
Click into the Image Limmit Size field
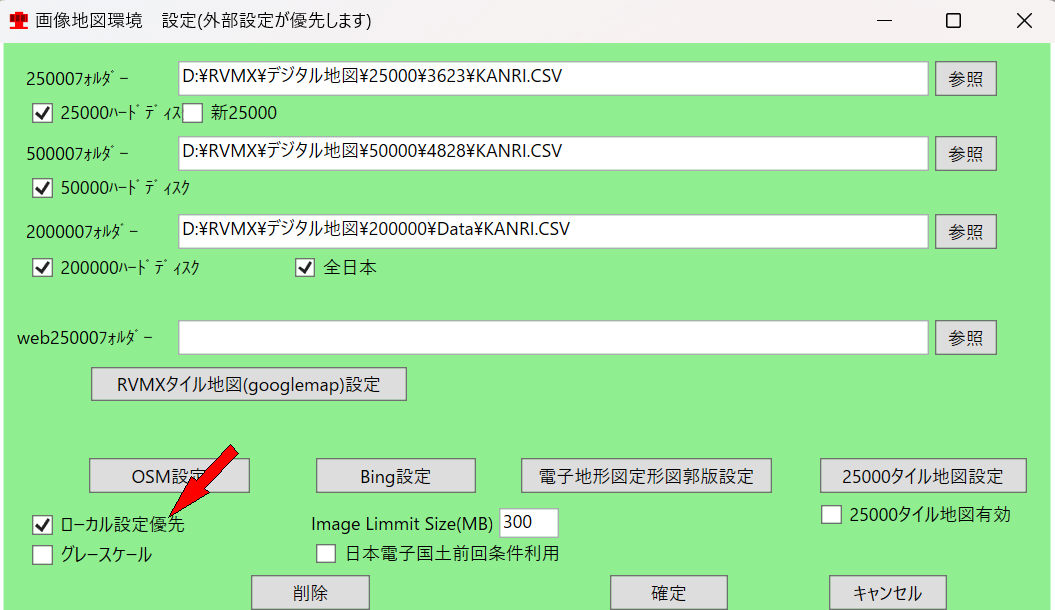528,523
